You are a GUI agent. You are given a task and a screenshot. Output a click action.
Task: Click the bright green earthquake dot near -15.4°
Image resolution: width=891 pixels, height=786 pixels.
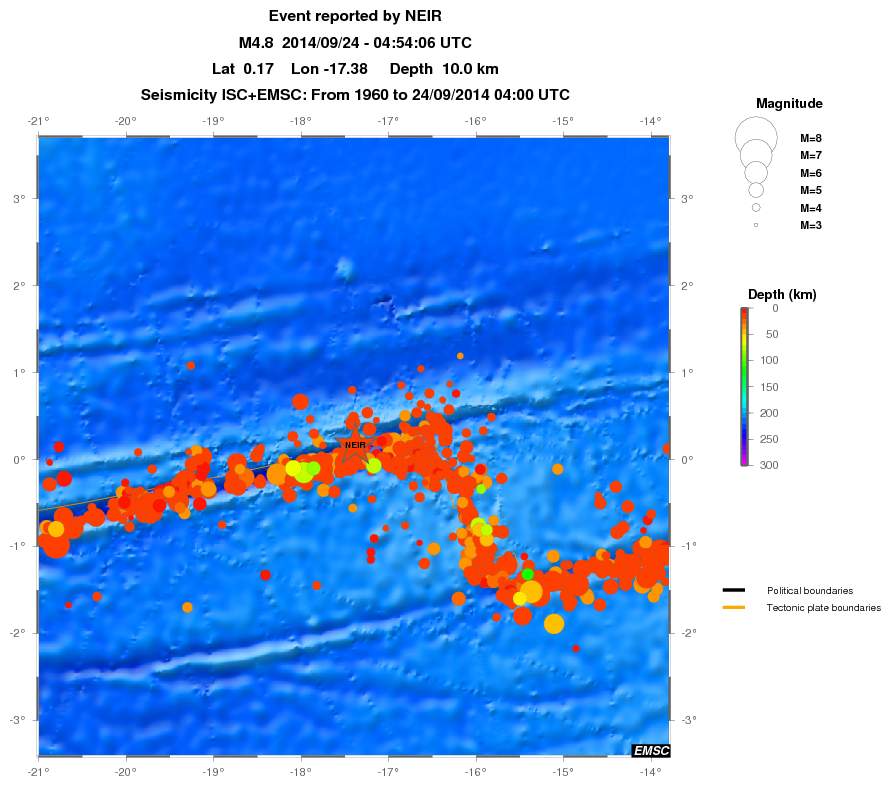coord(528,574)
